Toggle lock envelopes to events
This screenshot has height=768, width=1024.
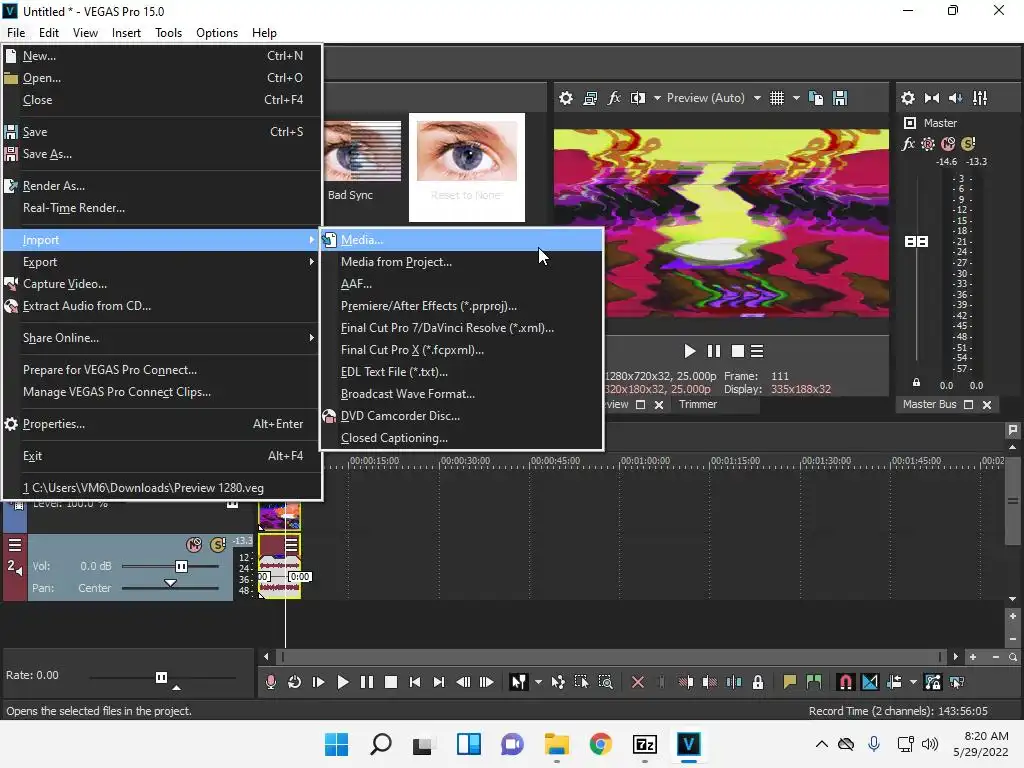(x=933, y=682)
